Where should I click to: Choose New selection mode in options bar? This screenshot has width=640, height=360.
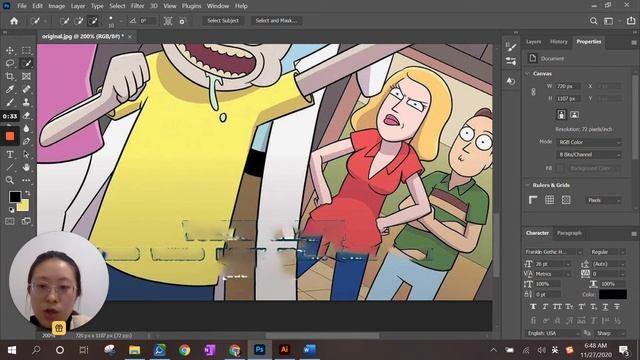click(x=64, y=21)
